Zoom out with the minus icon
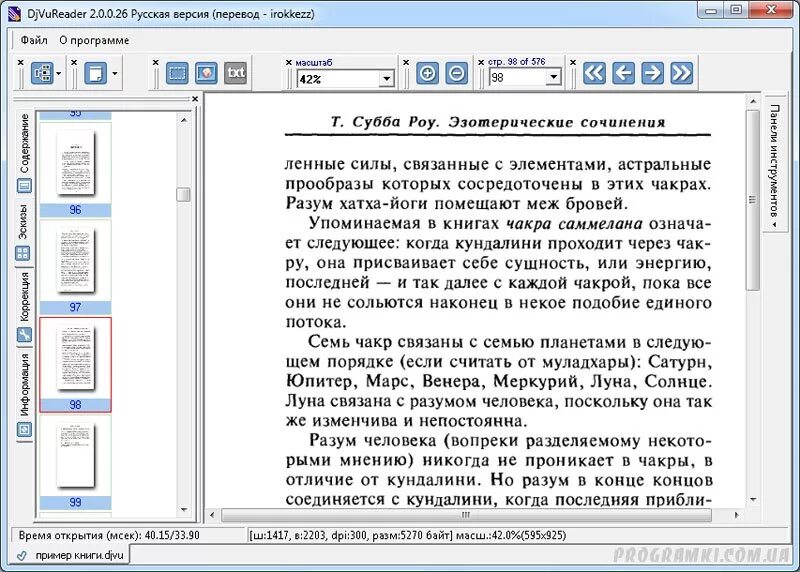 click(456, 73)
